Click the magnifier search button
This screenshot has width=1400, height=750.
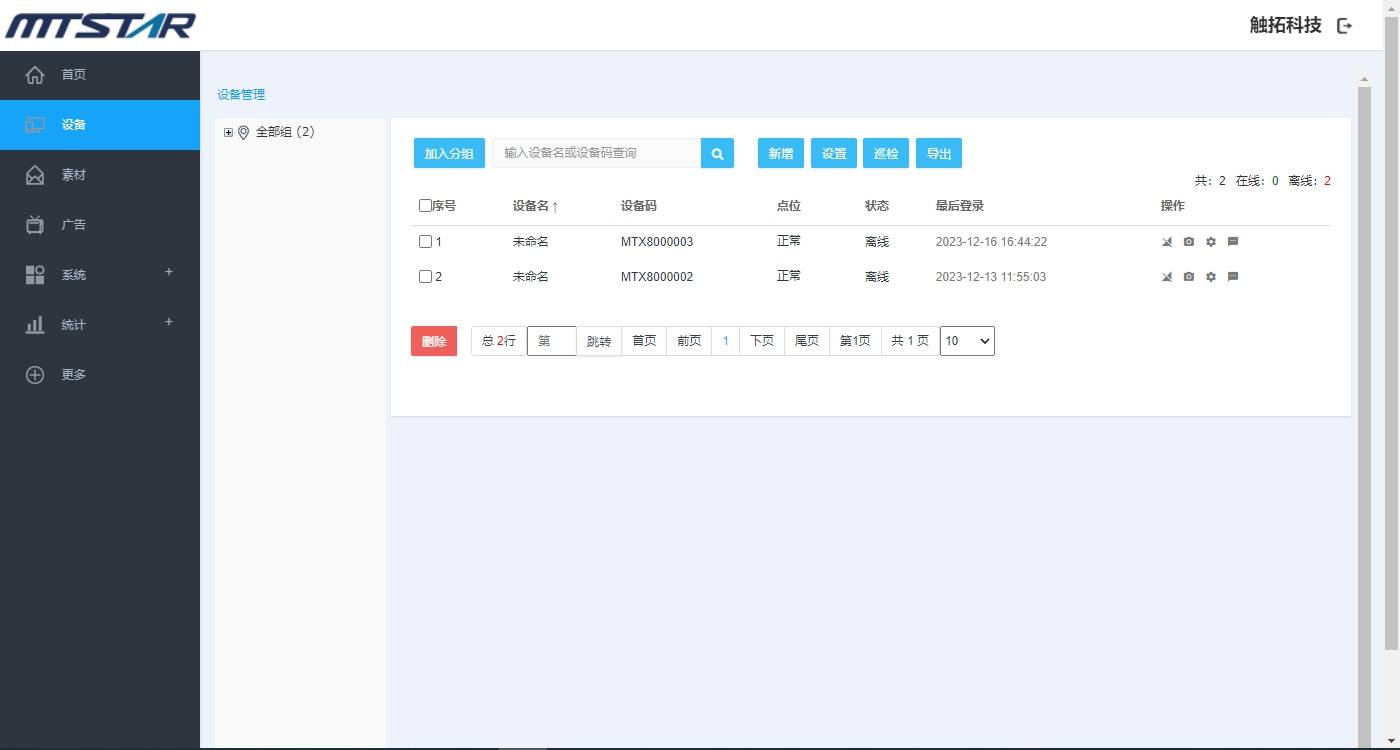[x=717, y=153]
